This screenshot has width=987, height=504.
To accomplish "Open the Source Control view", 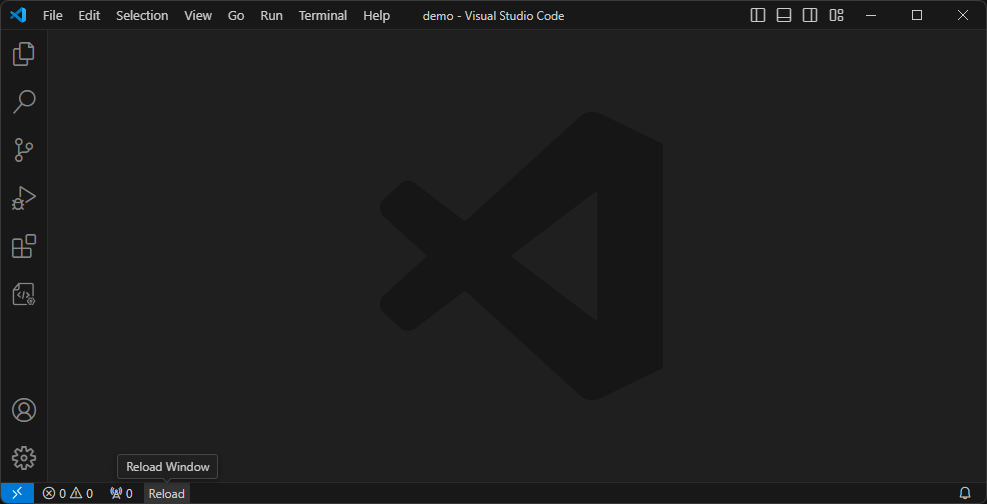I will (24, 150).
